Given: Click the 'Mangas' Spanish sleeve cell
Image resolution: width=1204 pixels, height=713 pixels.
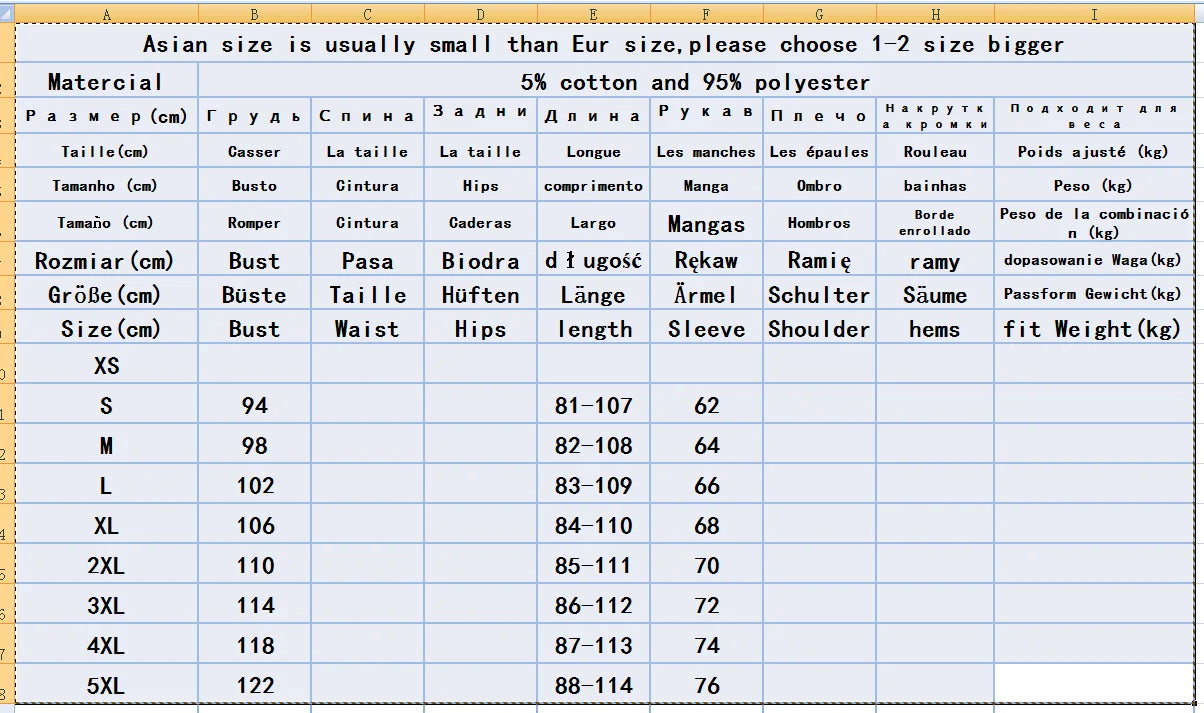Looking at the screenshot, I should 707,224.
